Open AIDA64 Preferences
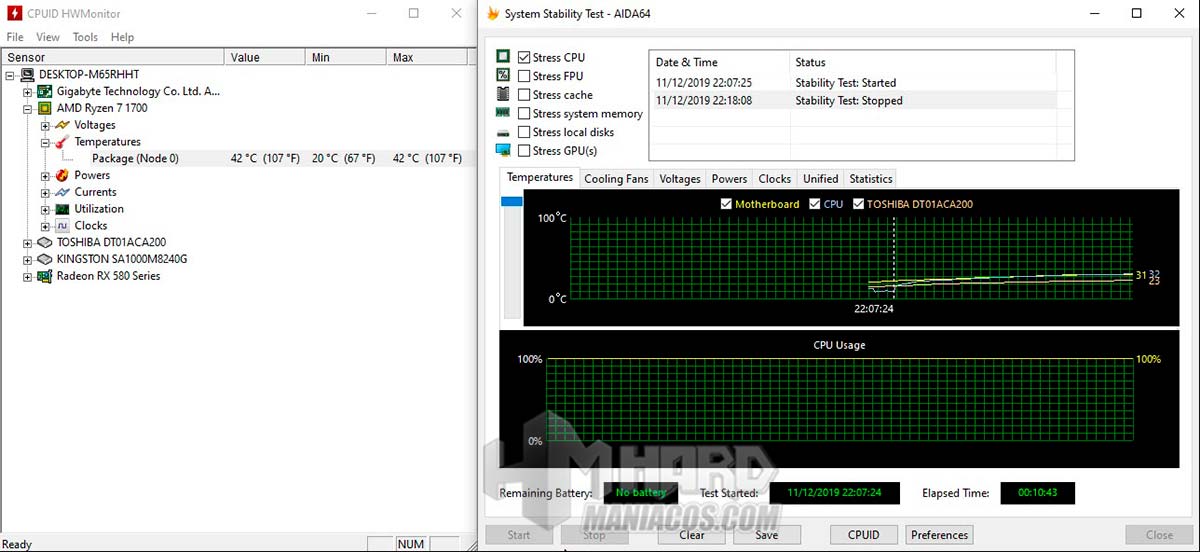This screenshot has height=552, width=1200. point(940,535)
